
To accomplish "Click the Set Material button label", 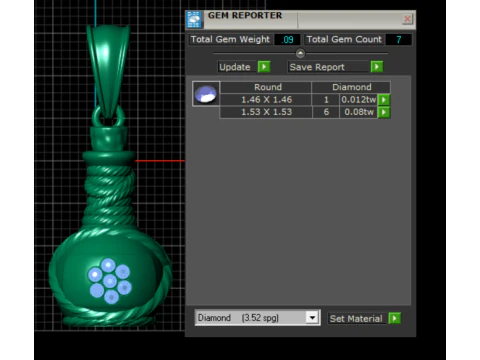I will tap(357, 319).
